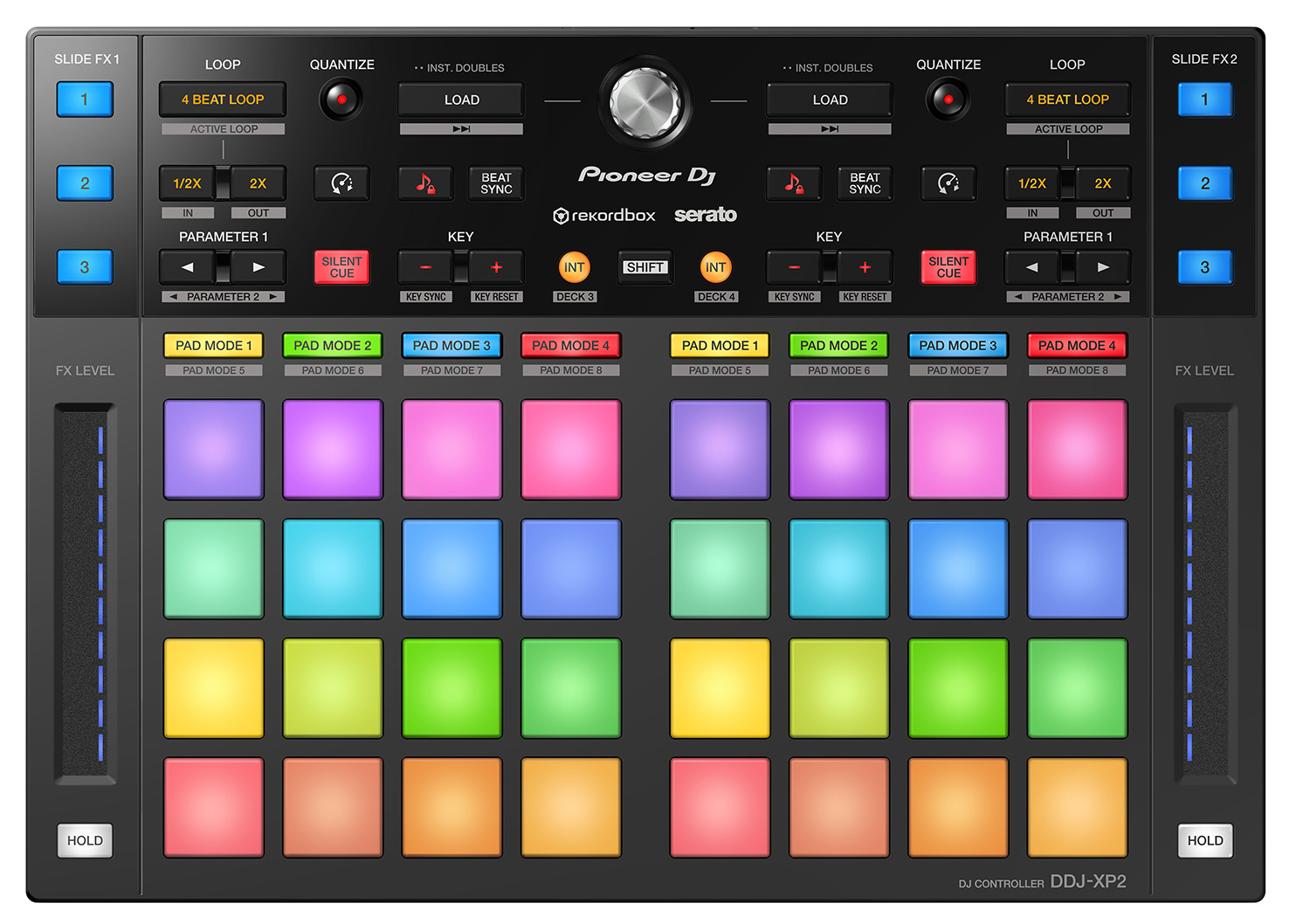Tap the left SILENT CUE button
Image resolution: width=1289 pixels, height=924 pixels.
tap(341, 267)
